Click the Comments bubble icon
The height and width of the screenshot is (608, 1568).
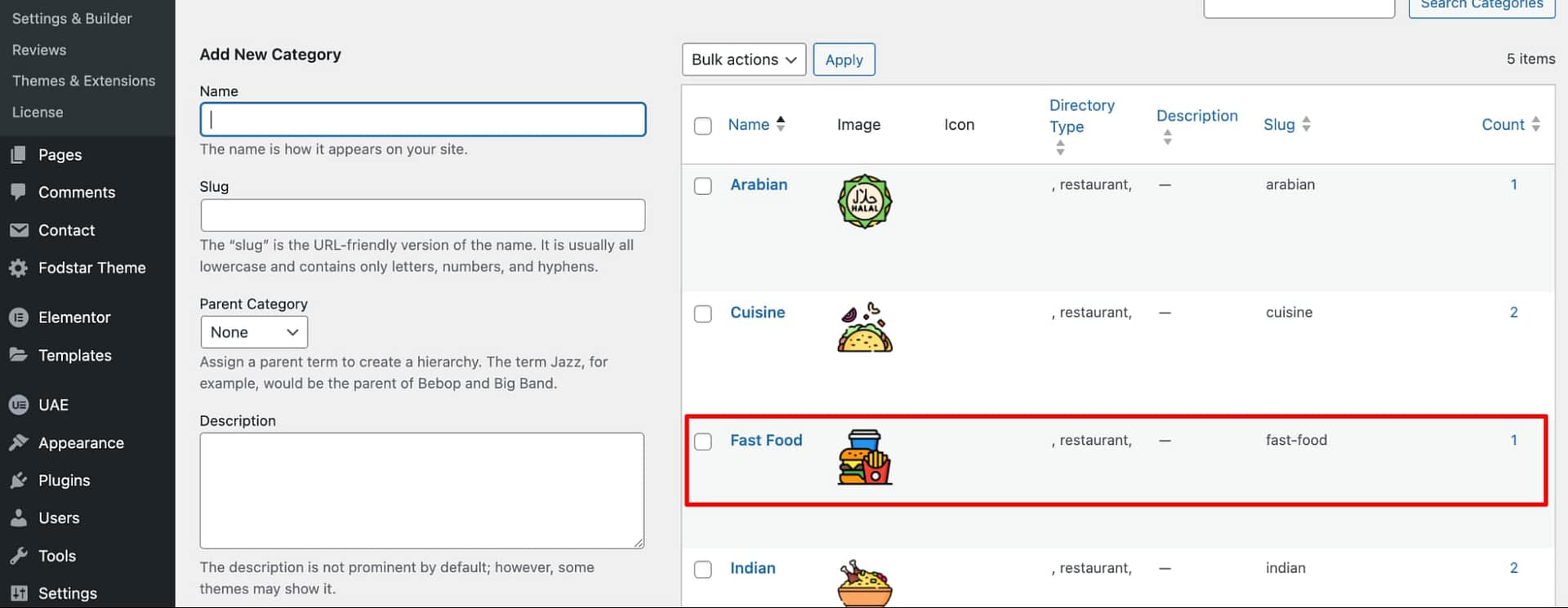[x=19, y=192]
